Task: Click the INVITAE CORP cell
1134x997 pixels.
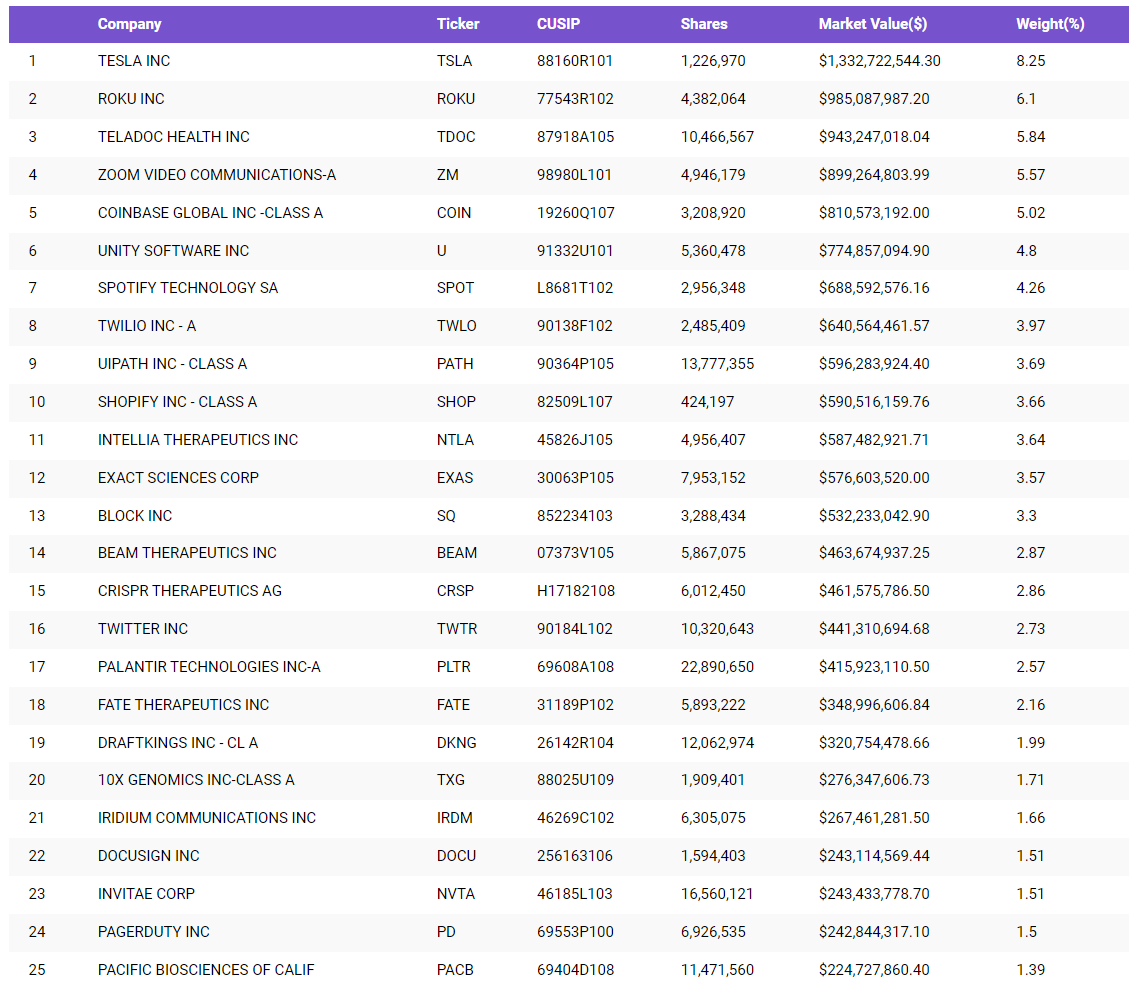Action: pos(146,894)
